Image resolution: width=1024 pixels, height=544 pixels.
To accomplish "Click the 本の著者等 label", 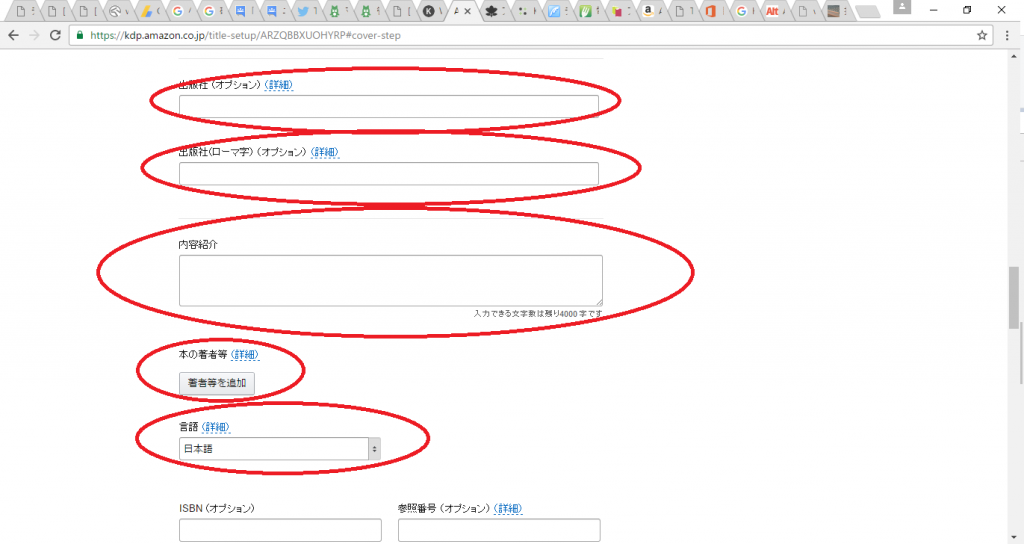I will (203, 355).
